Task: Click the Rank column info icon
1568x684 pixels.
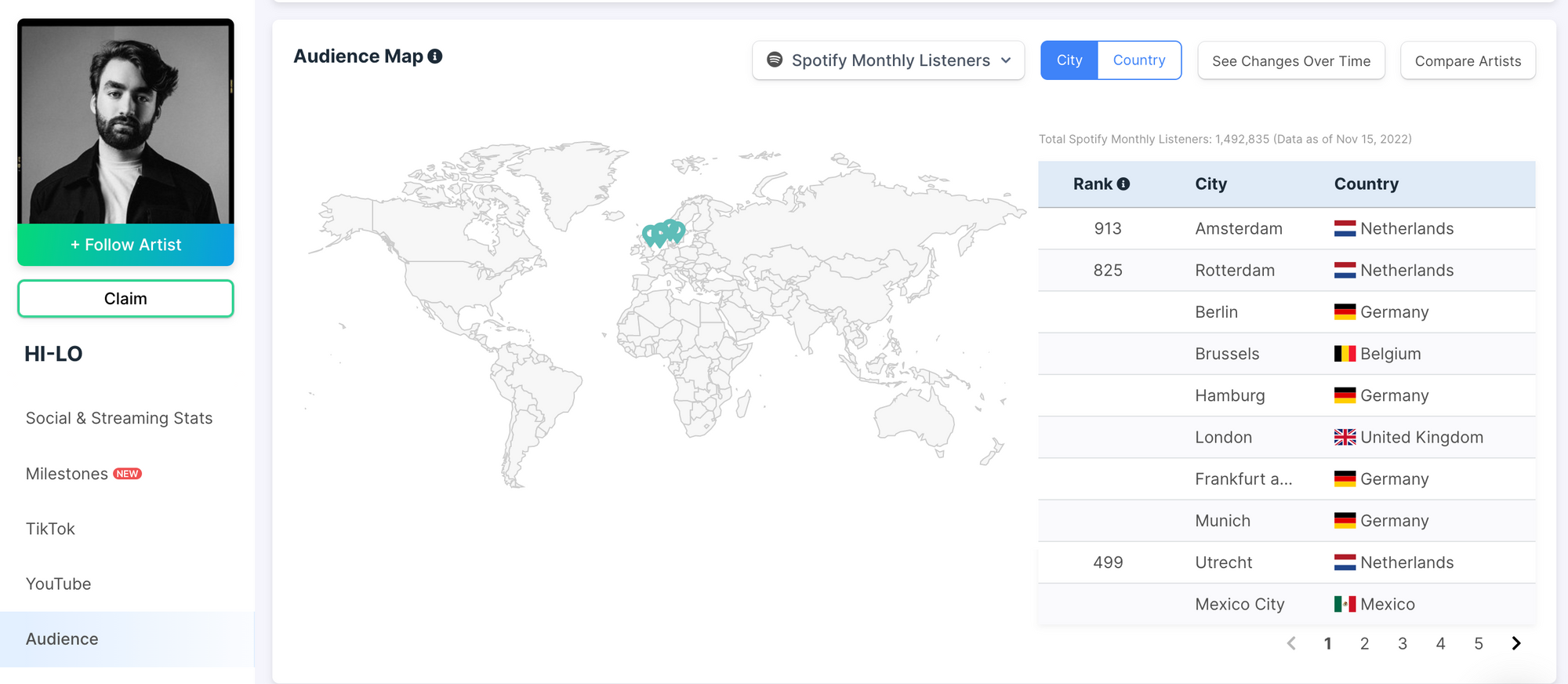Action: [1123, 184]
